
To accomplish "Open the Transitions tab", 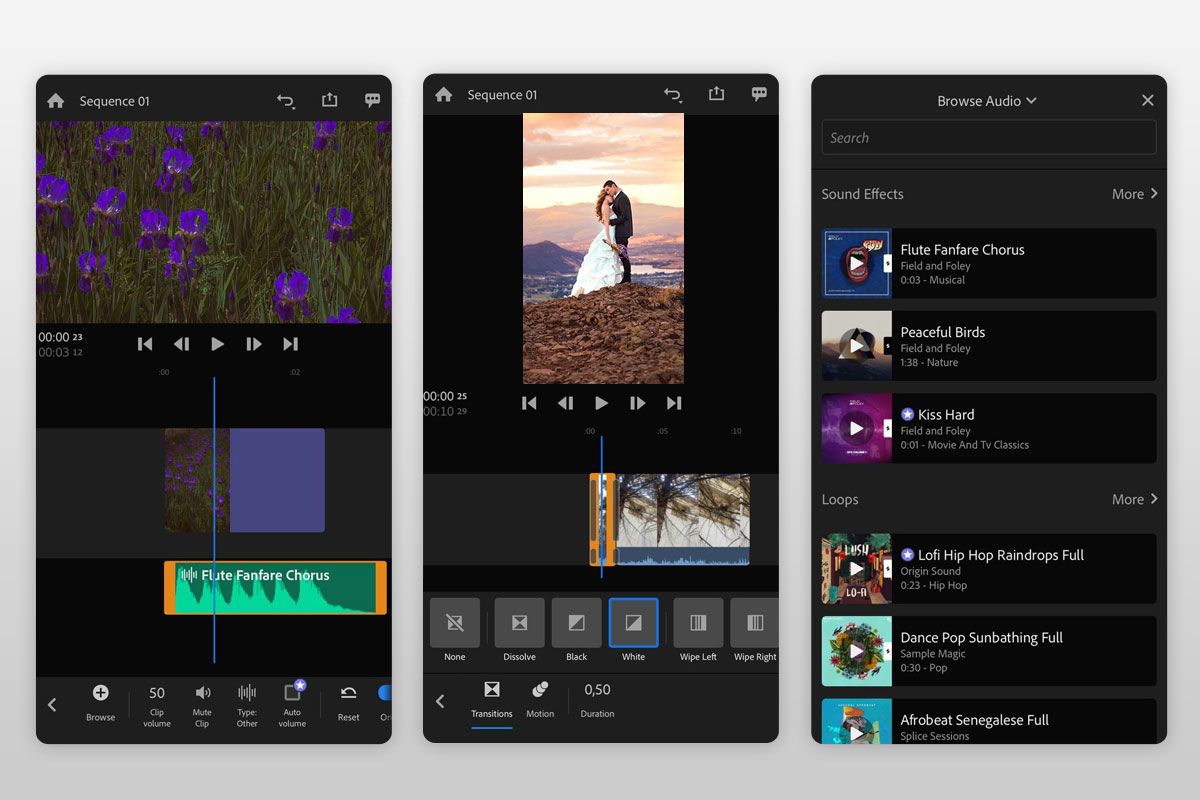I will (x=492, y=700).
